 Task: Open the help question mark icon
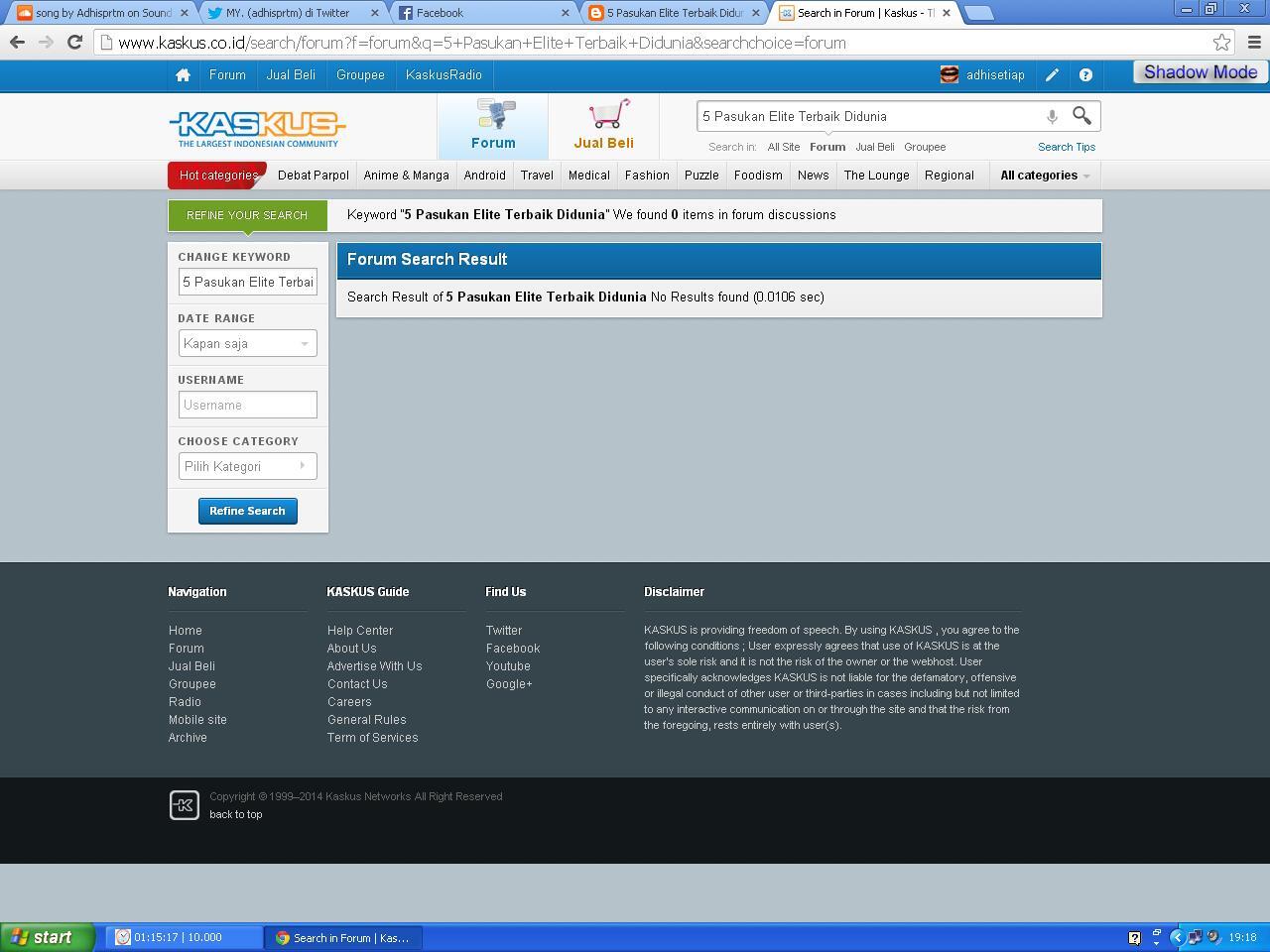[x=1085, y=75]
